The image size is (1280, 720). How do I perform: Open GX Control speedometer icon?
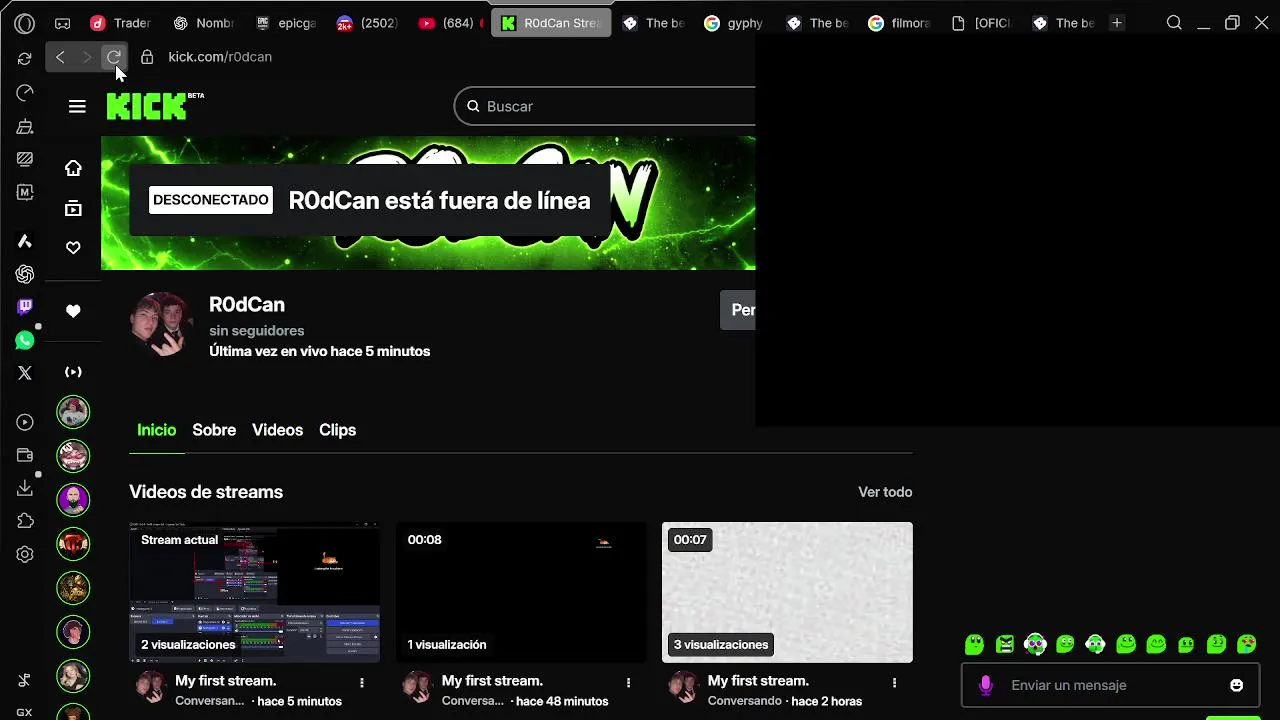pos(25,92)
